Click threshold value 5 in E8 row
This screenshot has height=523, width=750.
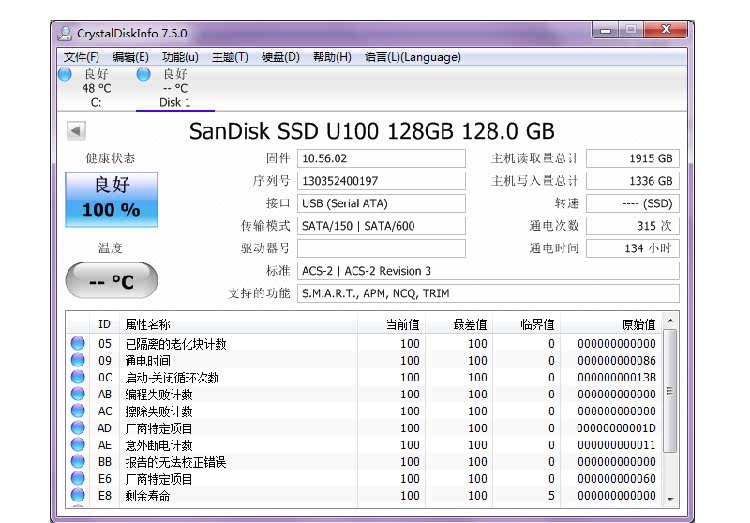coord(551,496)
